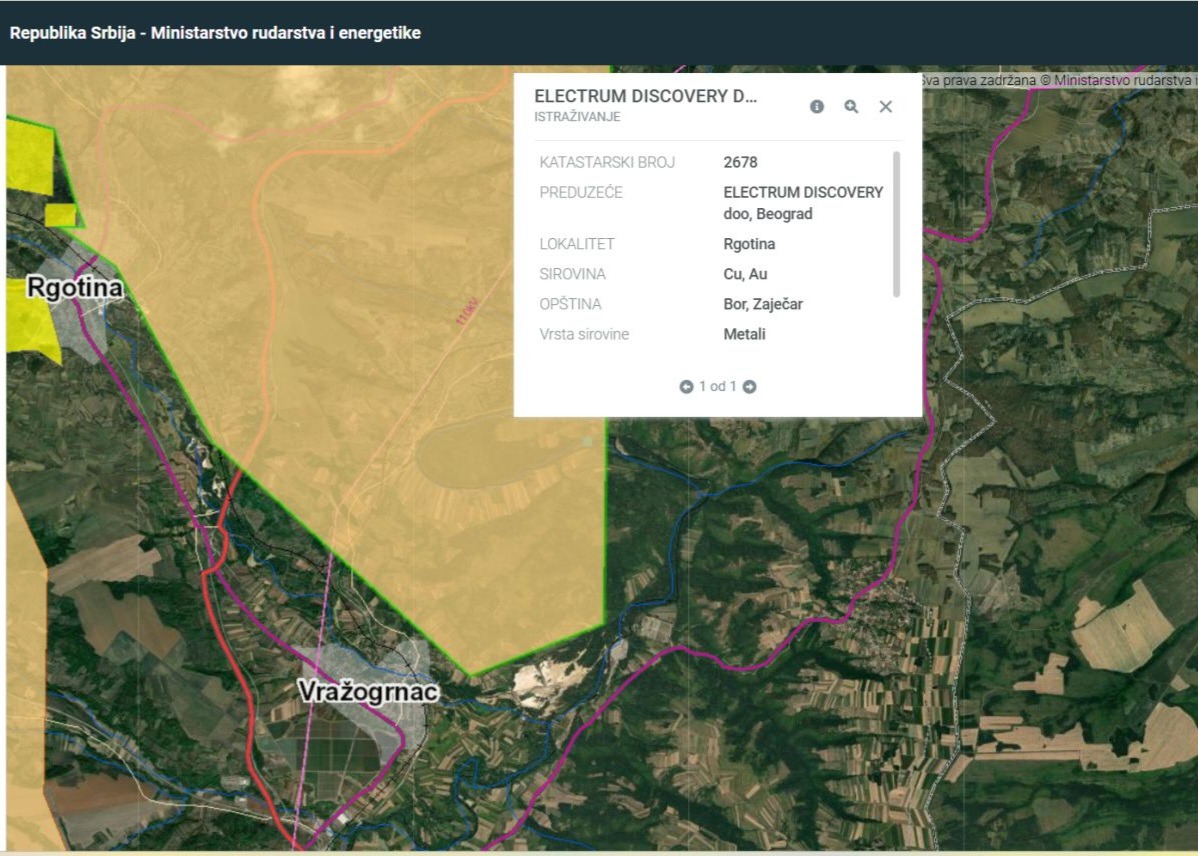Click the Vražogrnac map label
The image size is (1198, 856).
(368, 691)
